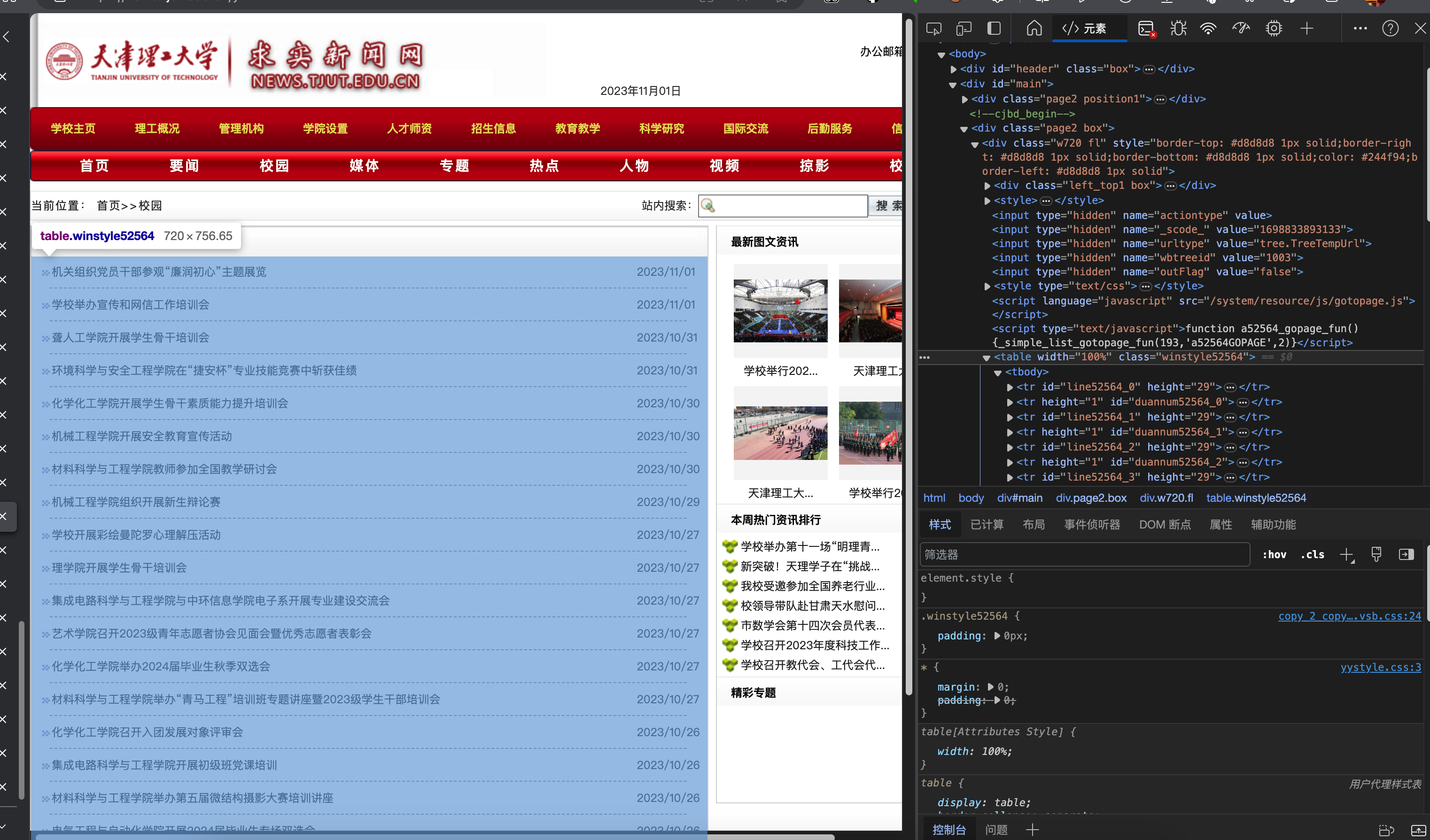Open news link 学校举办宣传和网信工作培训会
This screenshot has height=840, width=1430.
pos(131,305)
